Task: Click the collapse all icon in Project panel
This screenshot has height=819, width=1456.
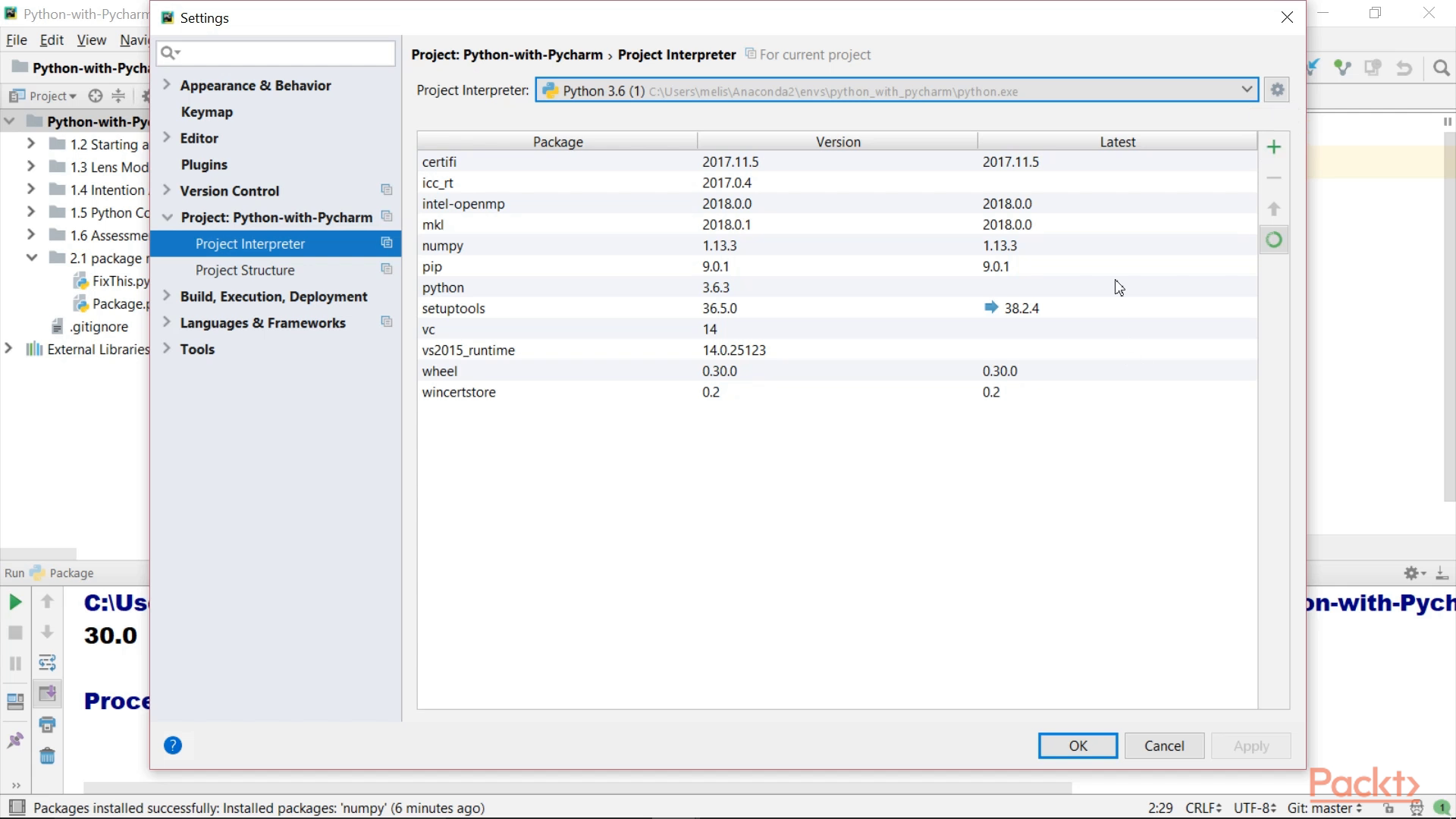Action: [x=118, y=96]
